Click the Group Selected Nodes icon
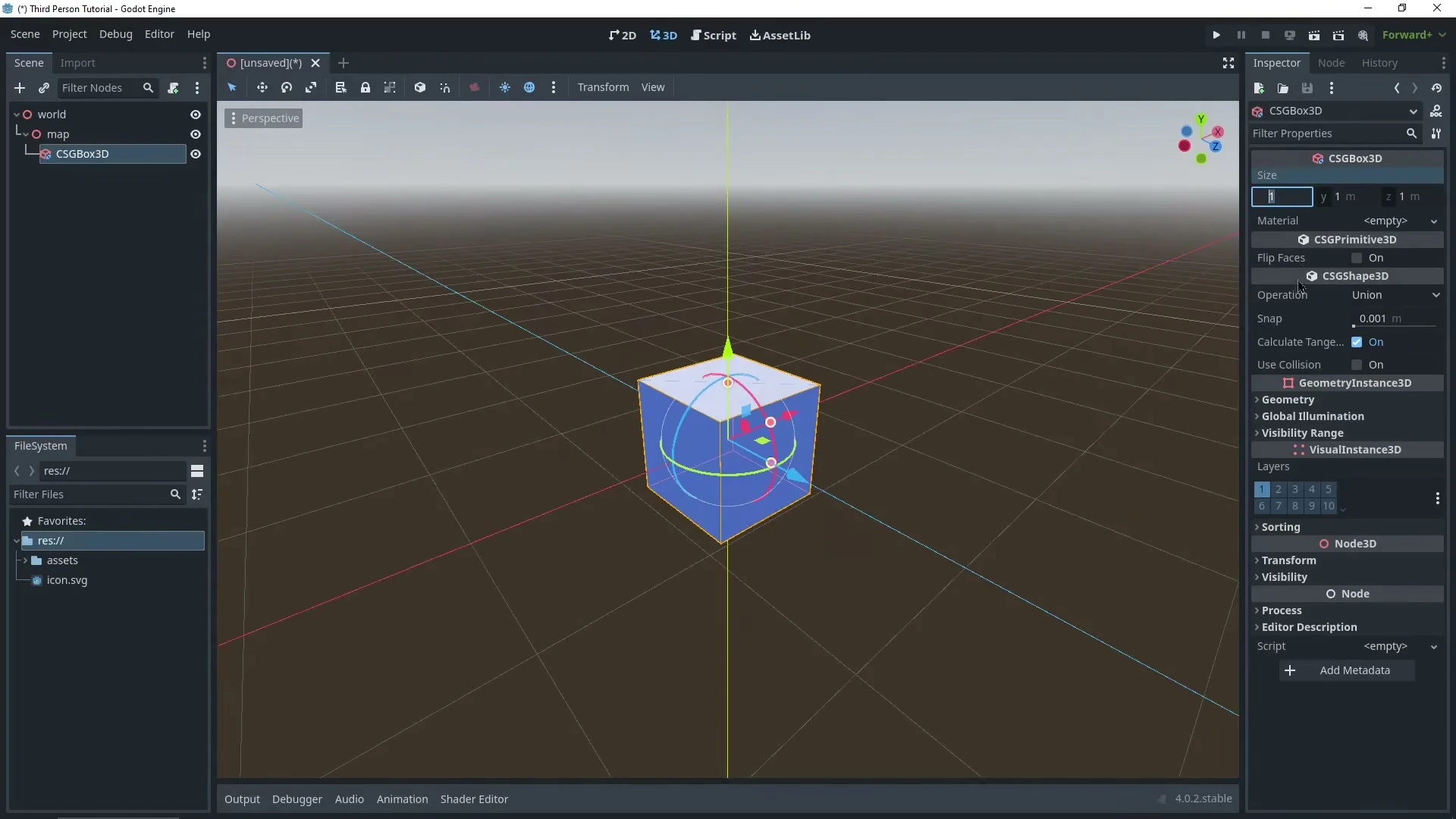1456x819 pixels. 390,87
